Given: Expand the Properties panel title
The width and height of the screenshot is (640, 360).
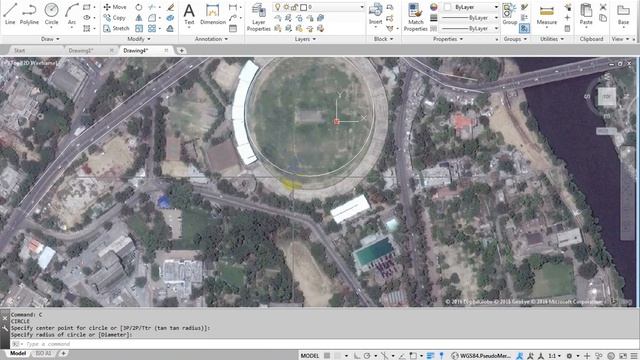Looking at the screenshot, I should [x=447, y=39].
